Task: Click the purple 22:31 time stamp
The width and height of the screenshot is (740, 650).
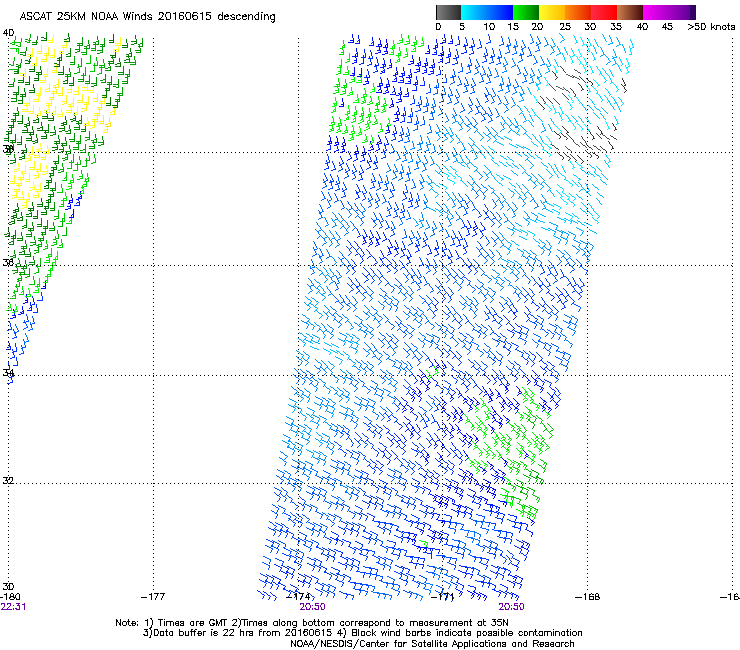Action: tap(13, 607)
